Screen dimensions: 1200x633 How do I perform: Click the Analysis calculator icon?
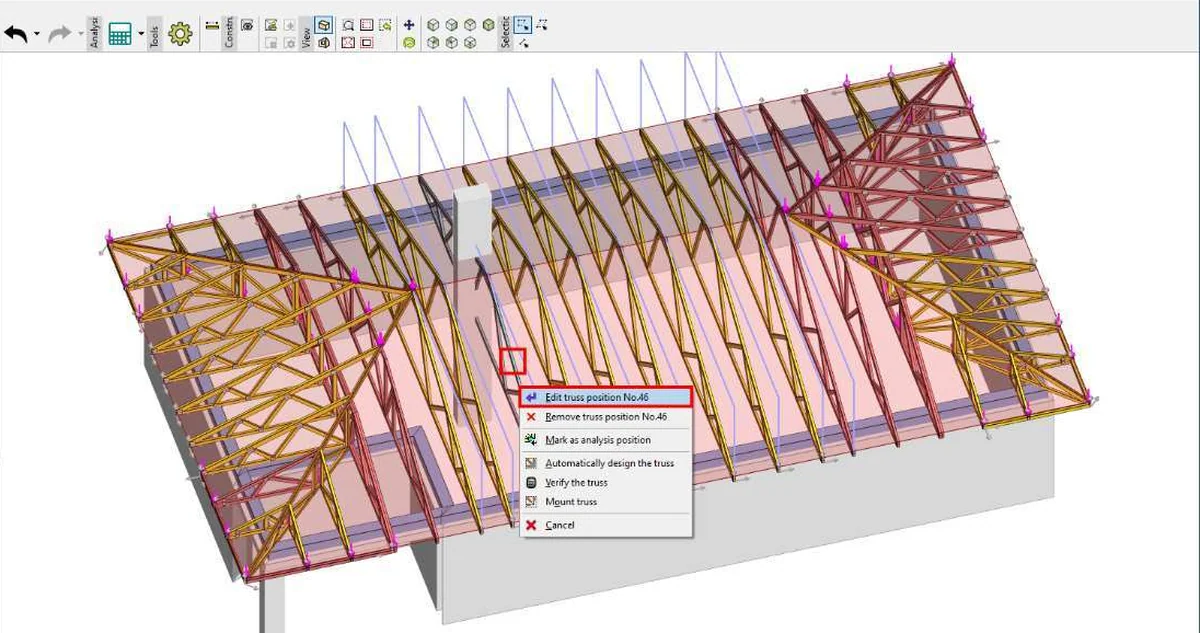(120, 34)
